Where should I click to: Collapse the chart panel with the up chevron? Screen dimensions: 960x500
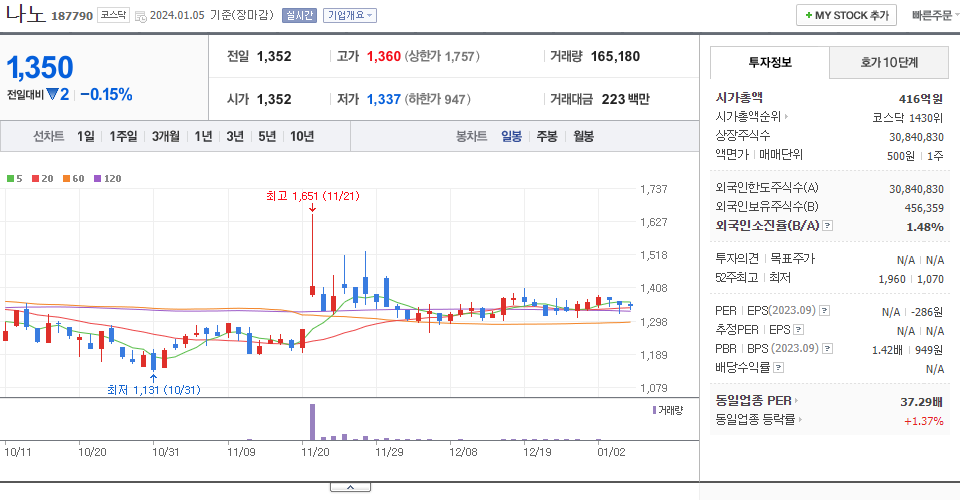(350, 487)
